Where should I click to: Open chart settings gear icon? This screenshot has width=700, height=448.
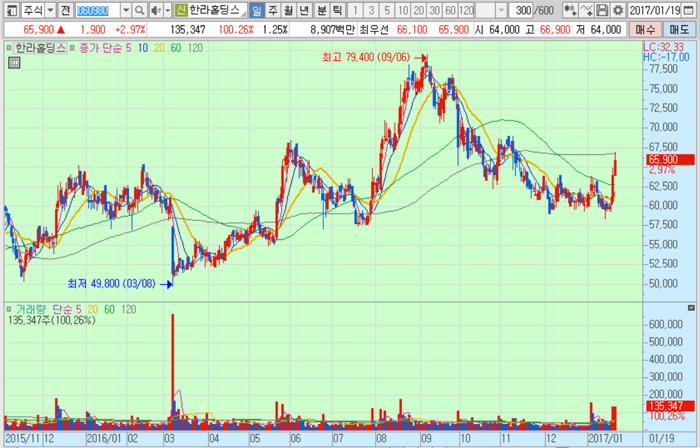pos(617,10)
